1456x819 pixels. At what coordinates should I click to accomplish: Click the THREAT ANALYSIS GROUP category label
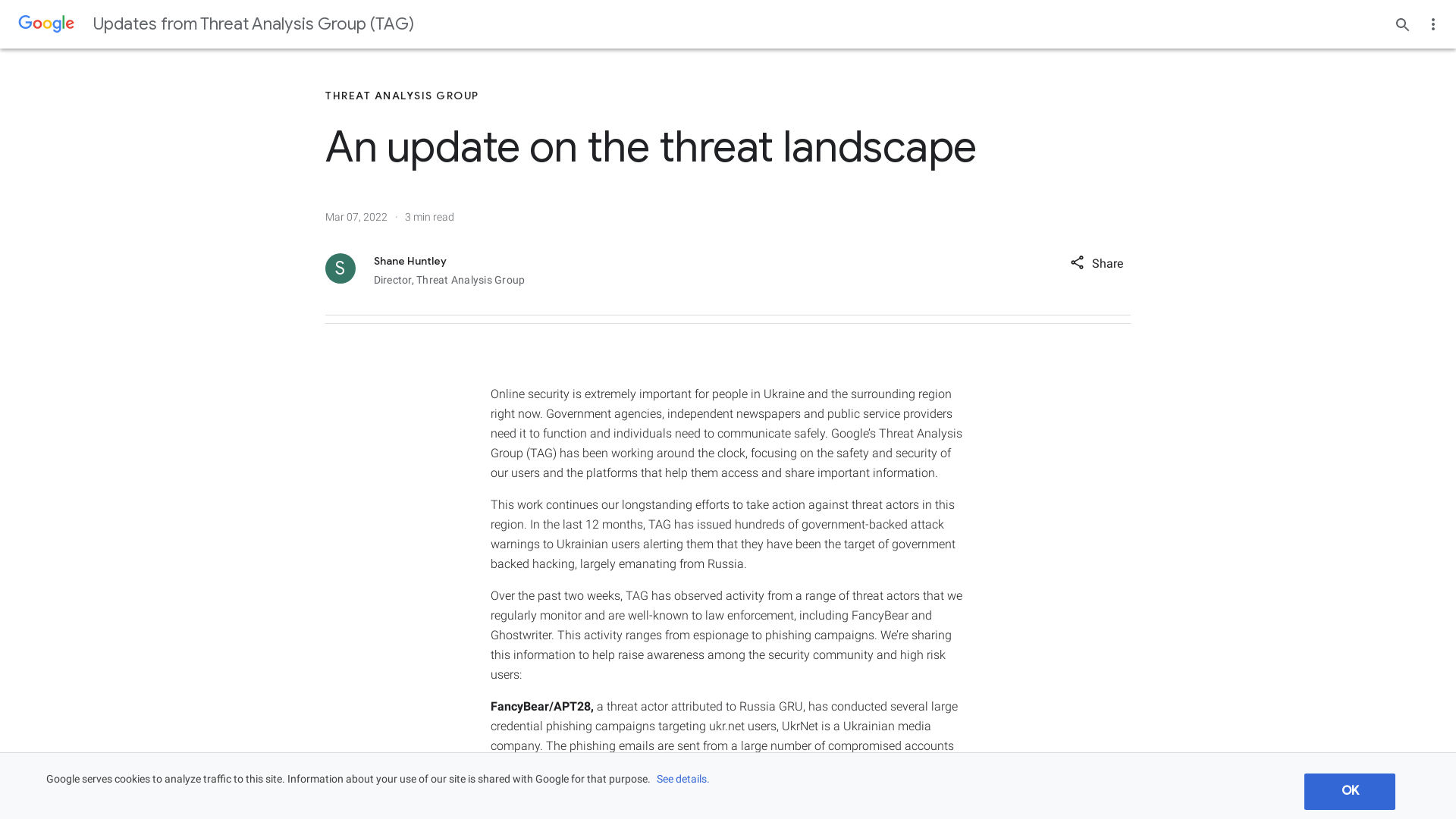402,96
